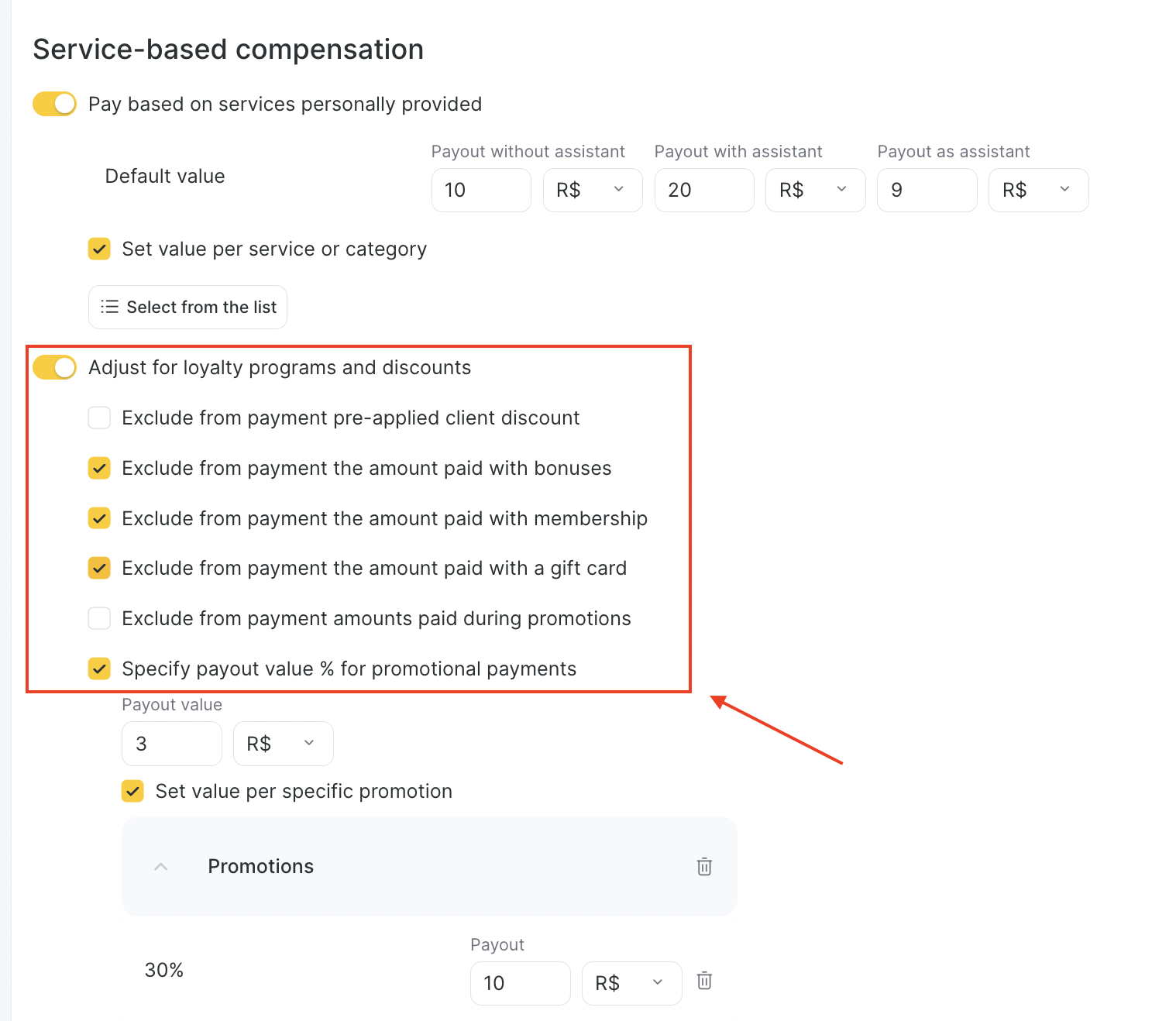Uncheck Set value per service or category

(99, 249)
